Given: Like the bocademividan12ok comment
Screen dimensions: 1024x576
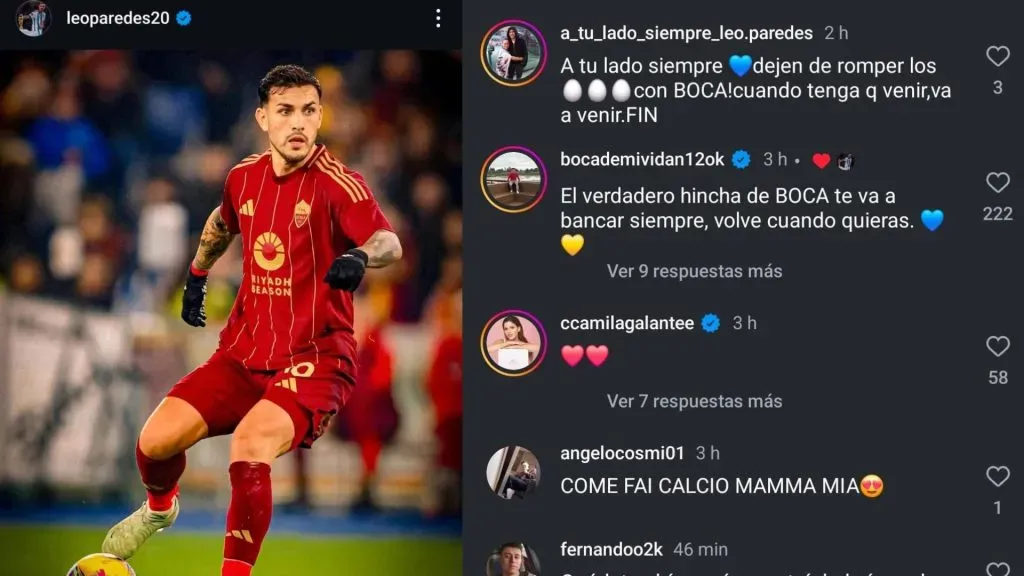Looking at the screenshot, I should 998,182.
